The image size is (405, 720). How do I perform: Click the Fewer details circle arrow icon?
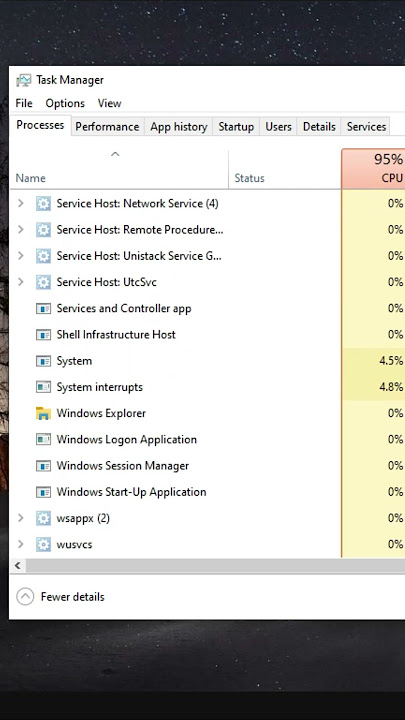25,597
